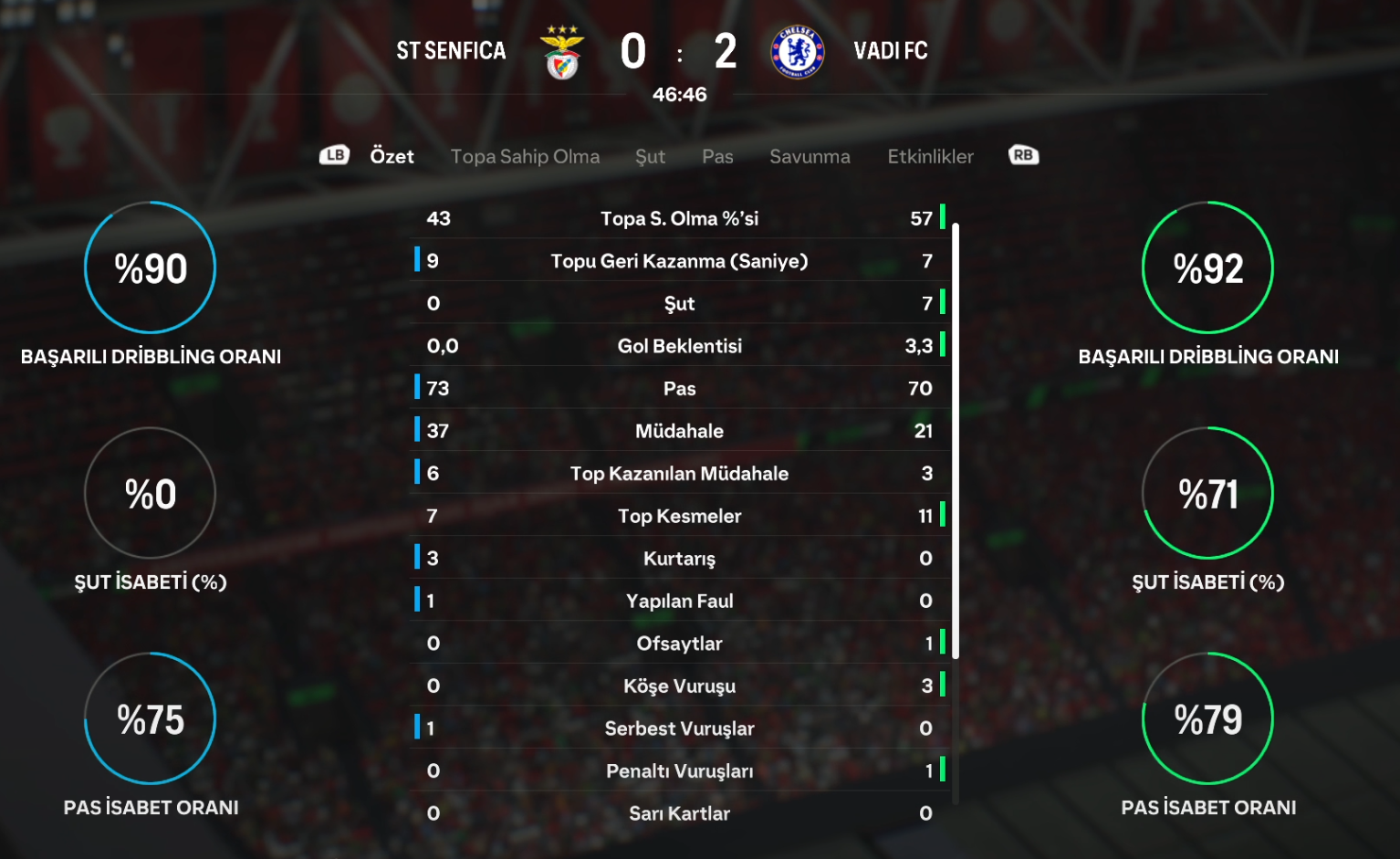
Task: Open the Savunma tab
Action: pos(810,156)
